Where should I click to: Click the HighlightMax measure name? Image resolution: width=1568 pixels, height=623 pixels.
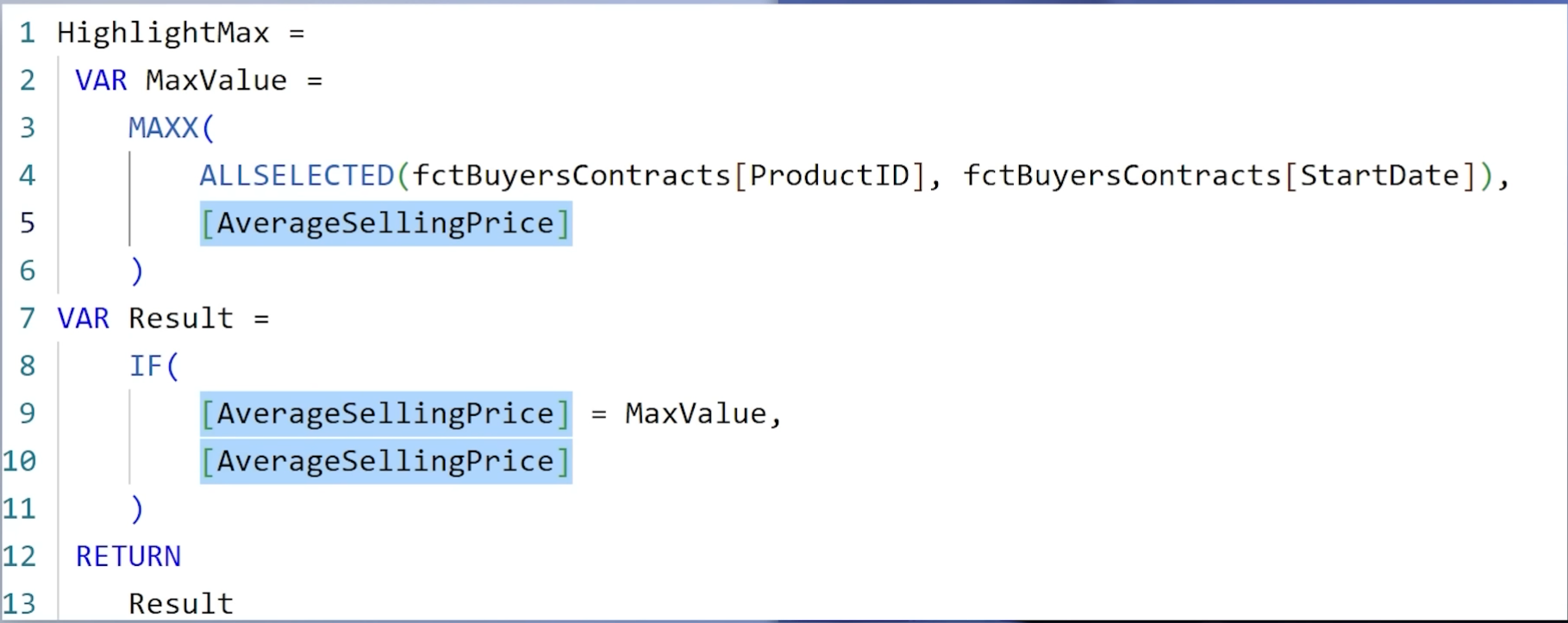coord(163,33)
